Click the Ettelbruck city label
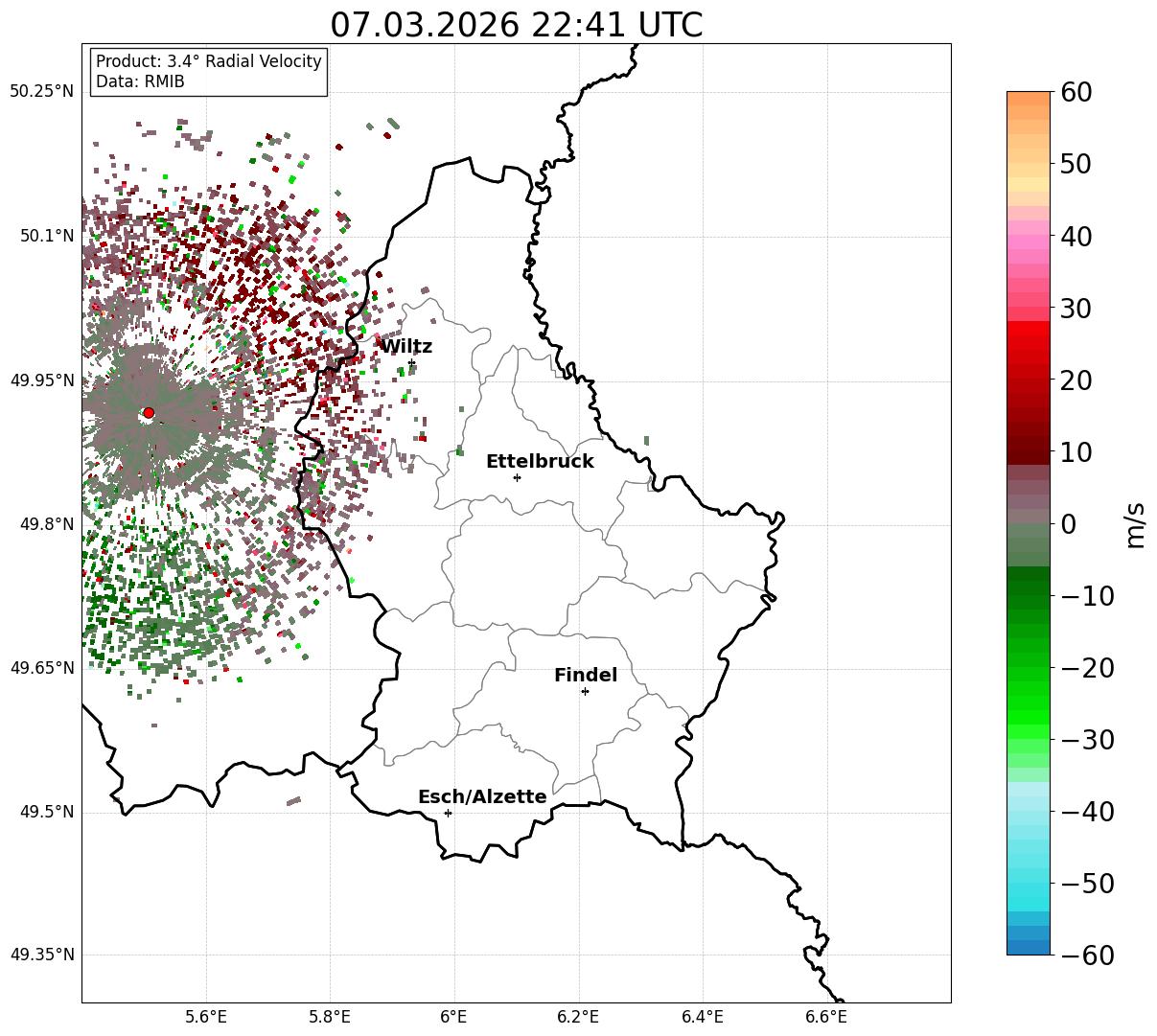1157x1036 pixels. click(x=540, y=461)
